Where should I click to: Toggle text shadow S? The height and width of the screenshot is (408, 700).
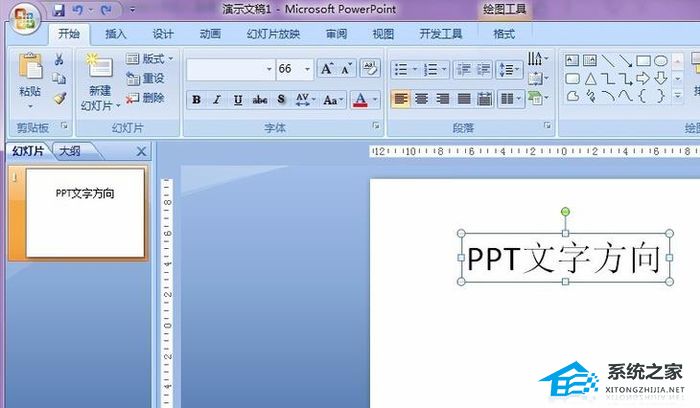(x=281, y=100)
